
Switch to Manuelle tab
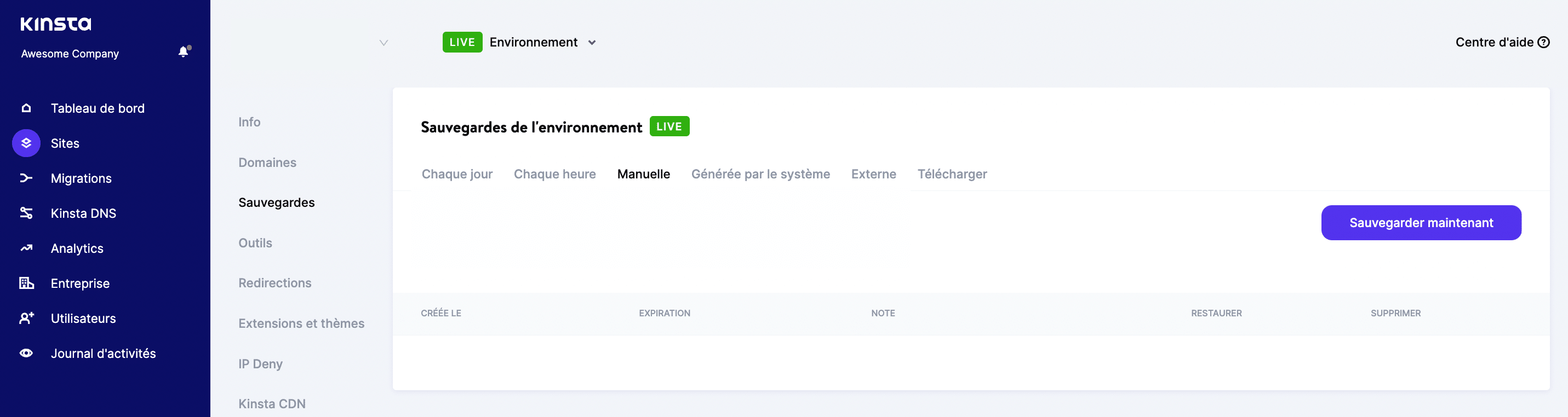pyautogui.click(x=643, y=174)
